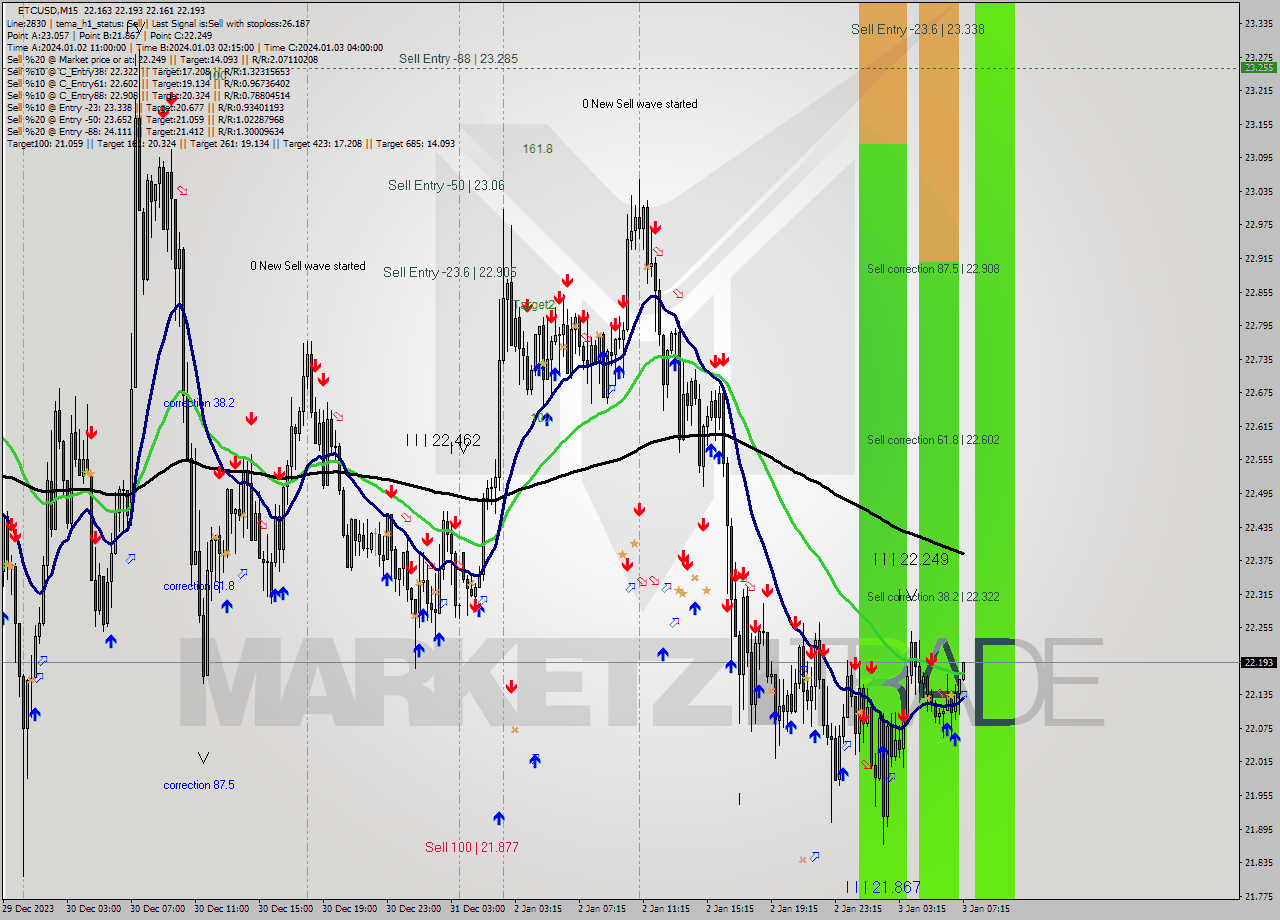Click the '29 Dec 2023' time axis label
Viewport: 1280px width, 920px height.
click(x=27, y=909)
